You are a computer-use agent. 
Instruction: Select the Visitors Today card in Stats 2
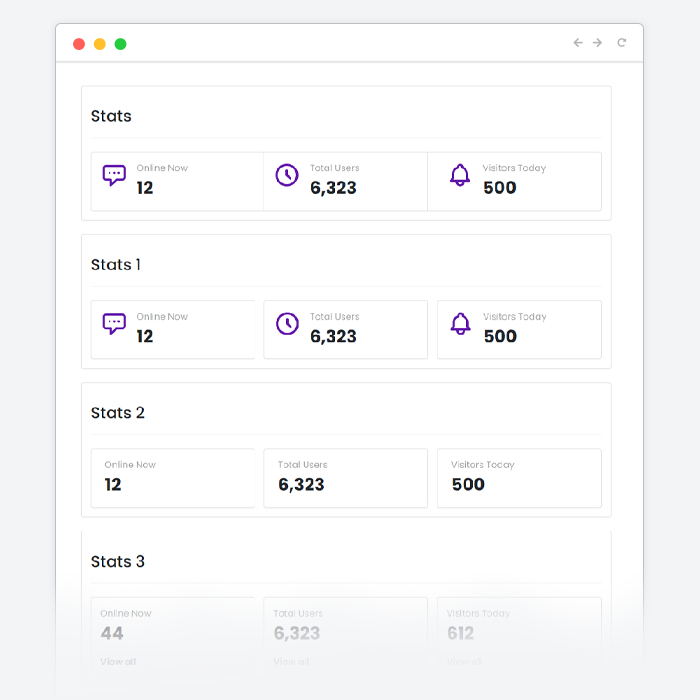click(519, 478)
